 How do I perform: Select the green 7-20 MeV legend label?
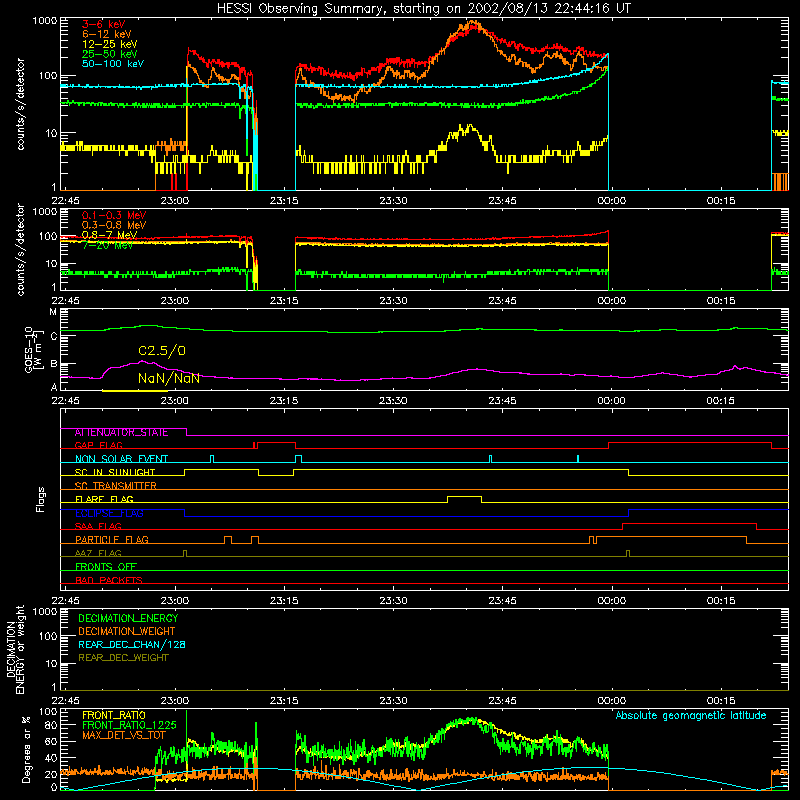tap(107, 245)
